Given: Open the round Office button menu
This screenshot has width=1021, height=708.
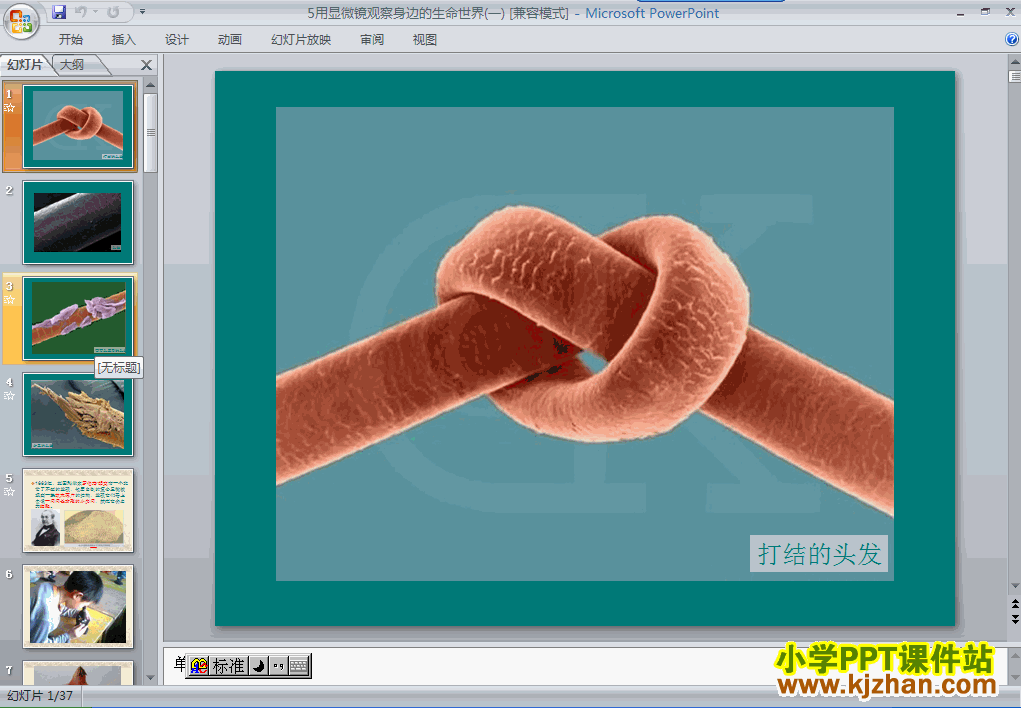Looking at the screenshot, I should point(21,21).
